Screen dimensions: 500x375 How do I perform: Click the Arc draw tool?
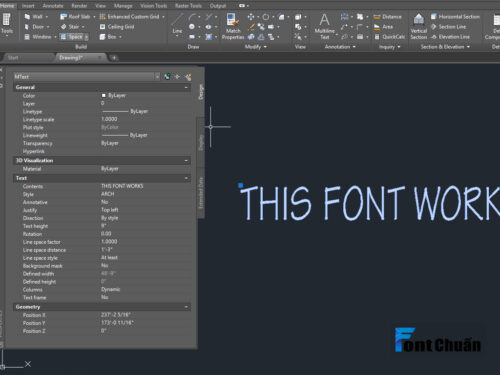click(x=192, y=17)
